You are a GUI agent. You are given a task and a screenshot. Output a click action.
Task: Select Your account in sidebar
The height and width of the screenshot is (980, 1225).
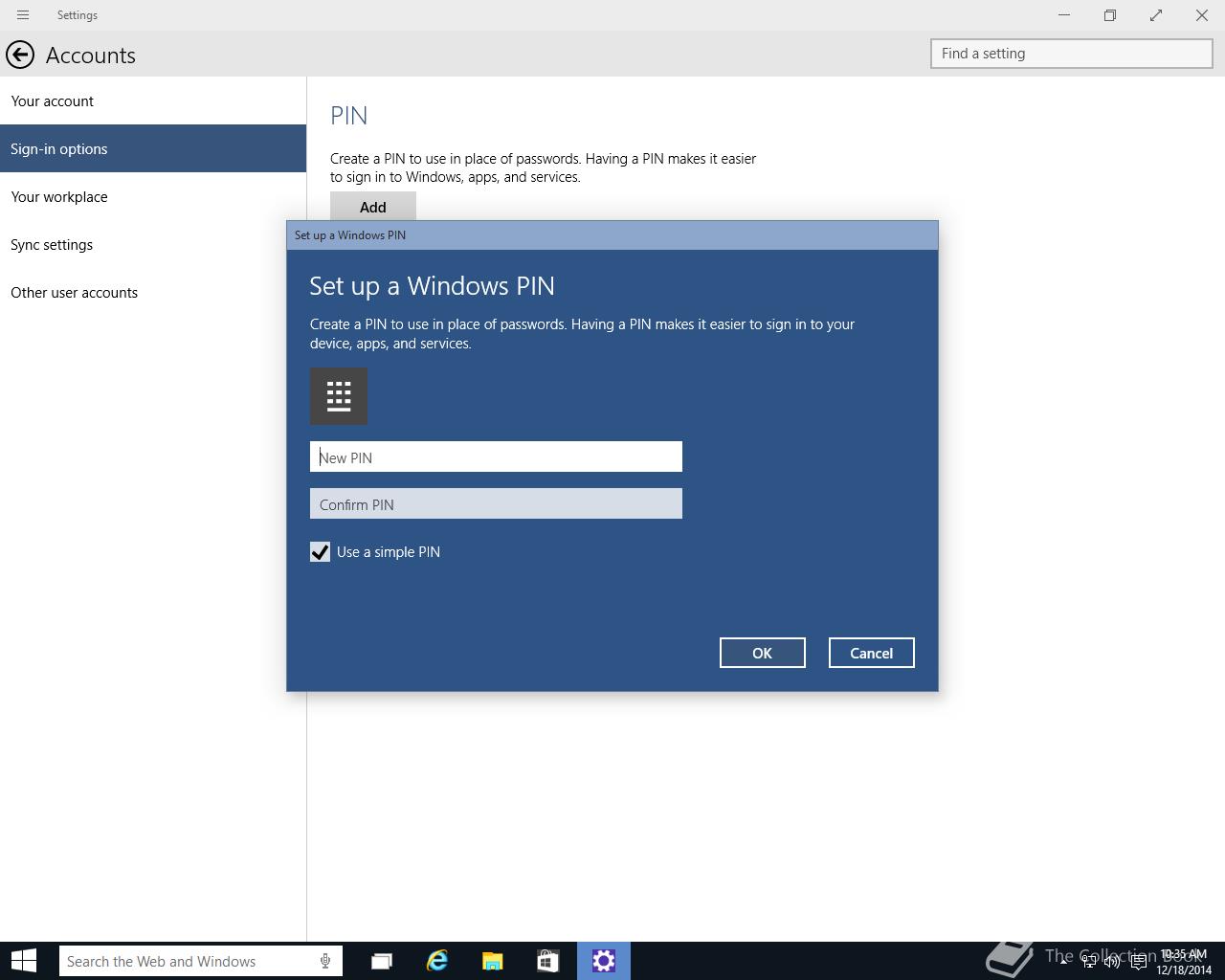[153, 101]
